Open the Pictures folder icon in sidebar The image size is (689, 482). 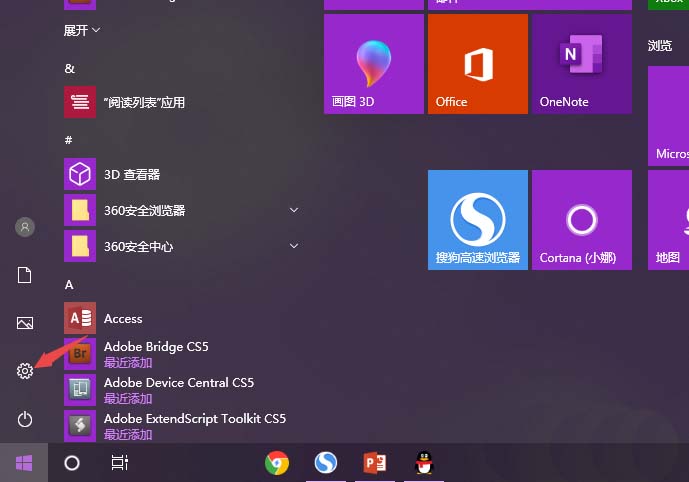coord(25,323)
